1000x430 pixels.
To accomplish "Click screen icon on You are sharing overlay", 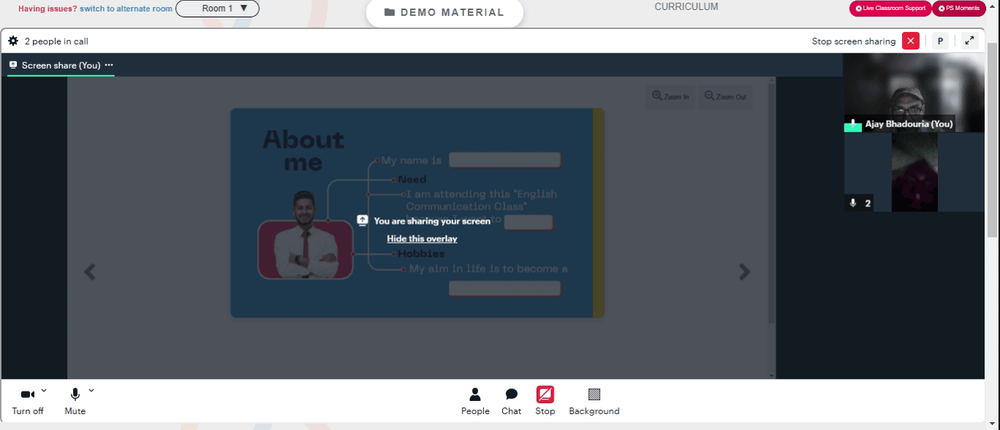I will [x=362, y=220].
